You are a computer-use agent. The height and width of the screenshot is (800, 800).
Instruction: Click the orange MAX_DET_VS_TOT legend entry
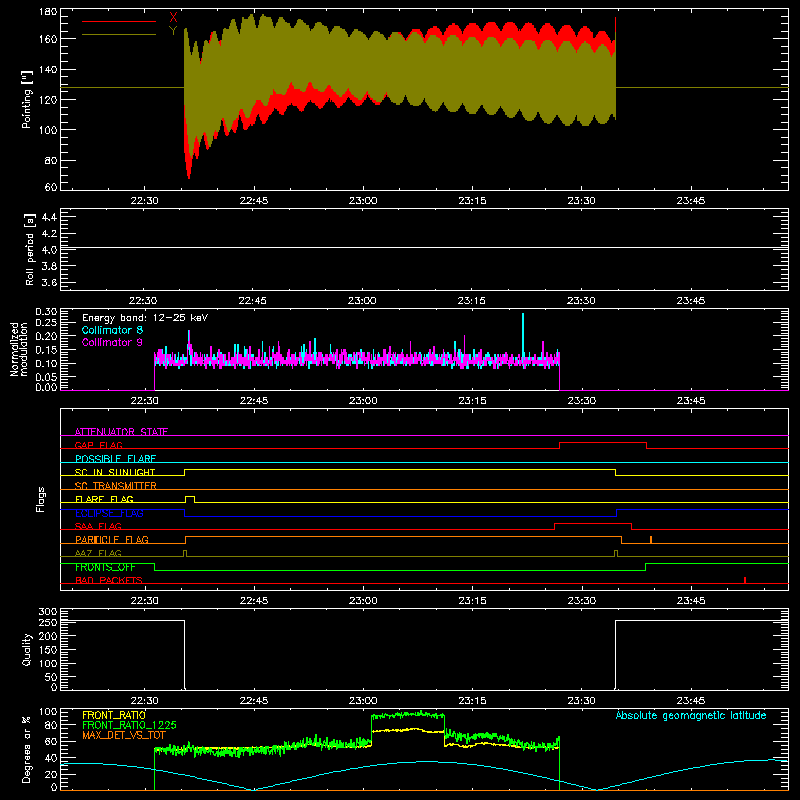(124, 735)
